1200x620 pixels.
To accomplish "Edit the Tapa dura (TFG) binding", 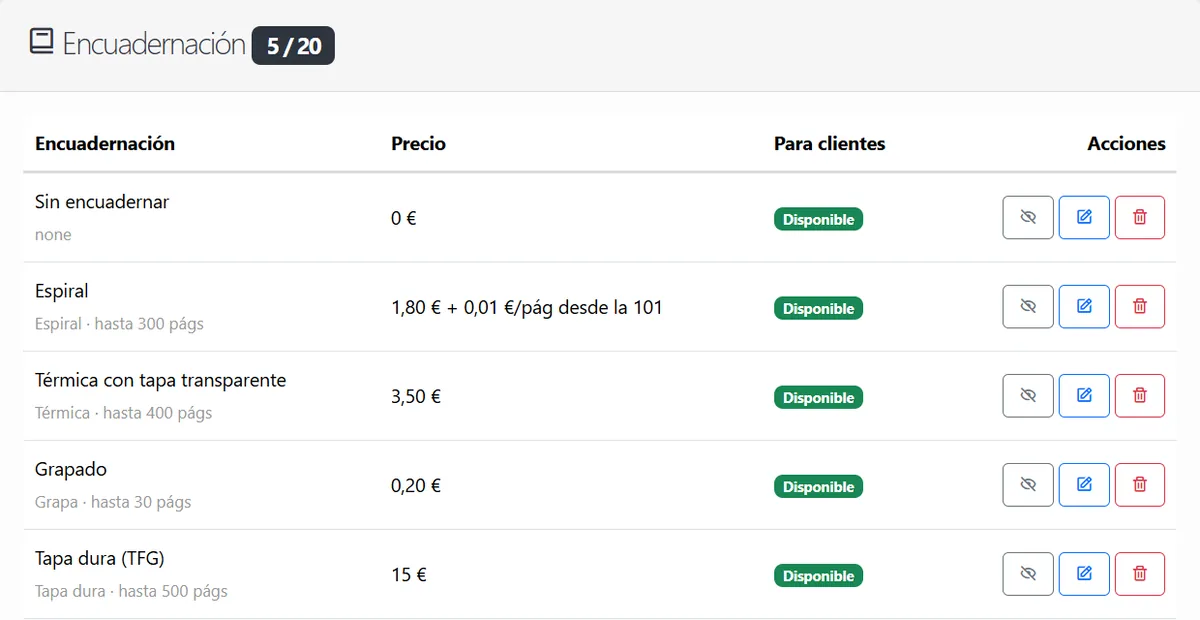I will coord(1084,574).
